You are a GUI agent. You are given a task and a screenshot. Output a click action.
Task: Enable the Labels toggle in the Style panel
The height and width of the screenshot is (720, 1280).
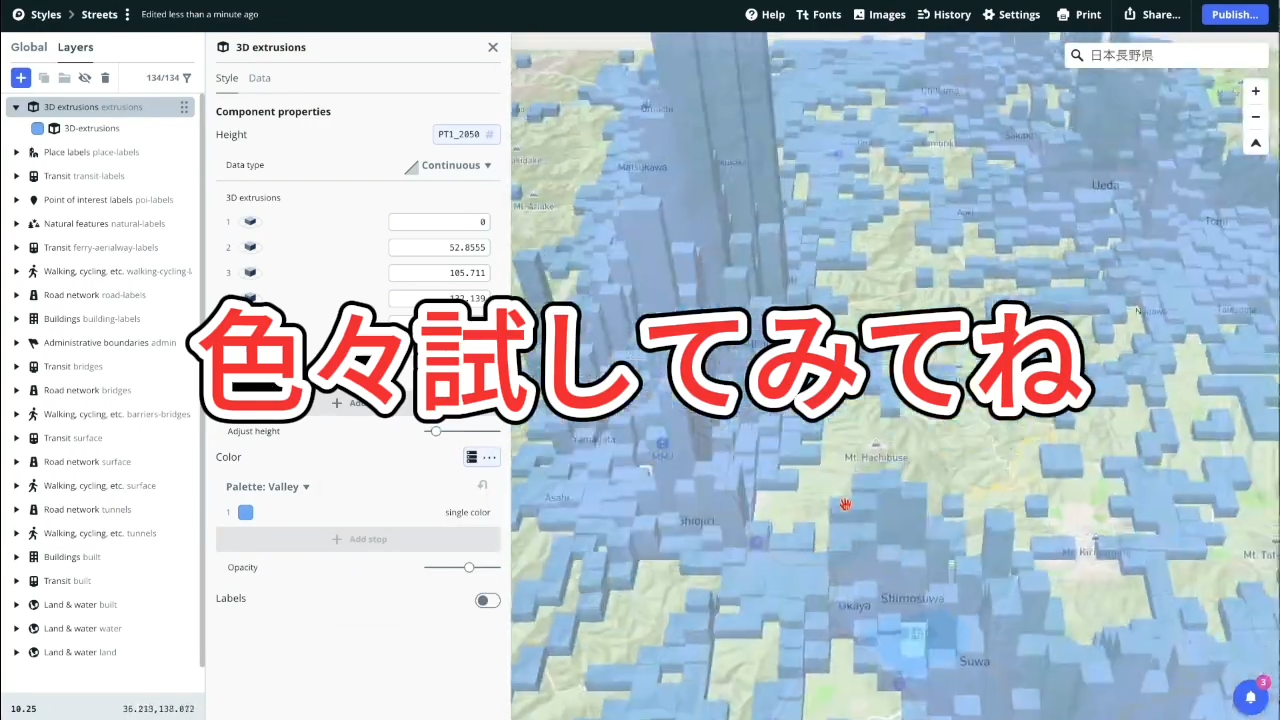(487, 599)
